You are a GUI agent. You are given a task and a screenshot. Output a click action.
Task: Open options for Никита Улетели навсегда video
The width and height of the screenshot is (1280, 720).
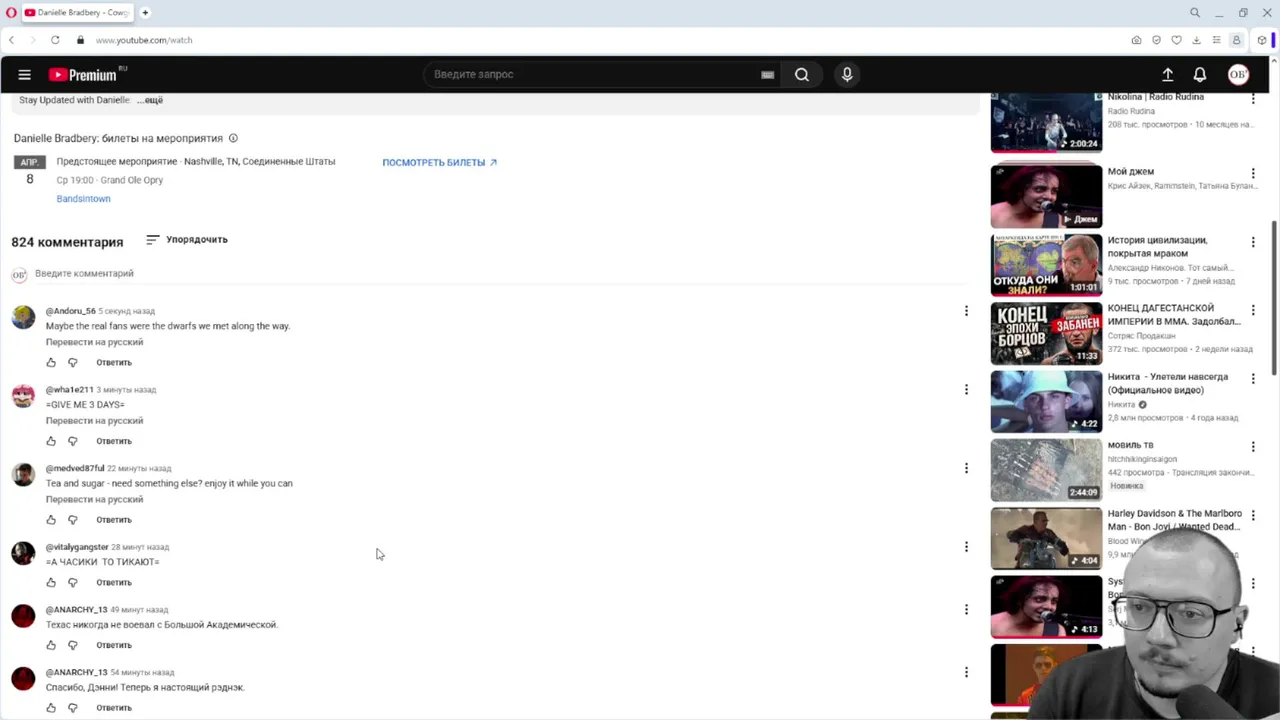(x=1253, y=379)
